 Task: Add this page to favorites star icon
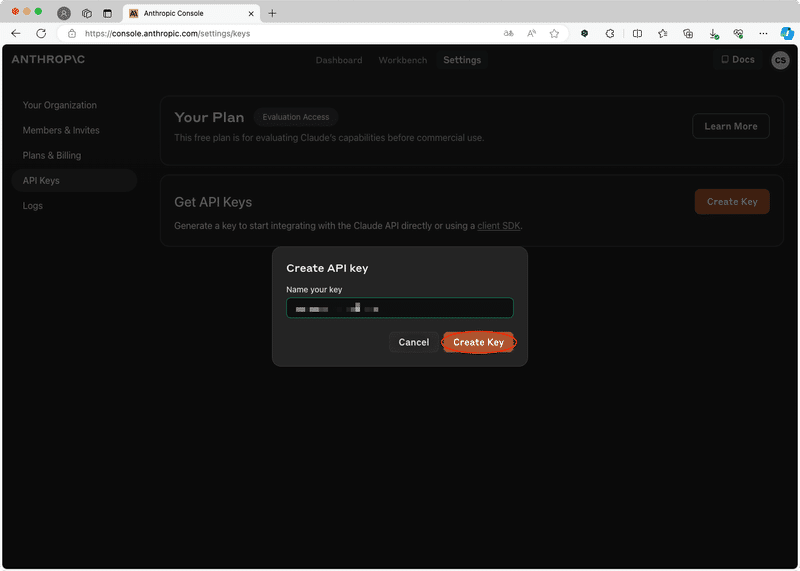[x=554, y=34]
